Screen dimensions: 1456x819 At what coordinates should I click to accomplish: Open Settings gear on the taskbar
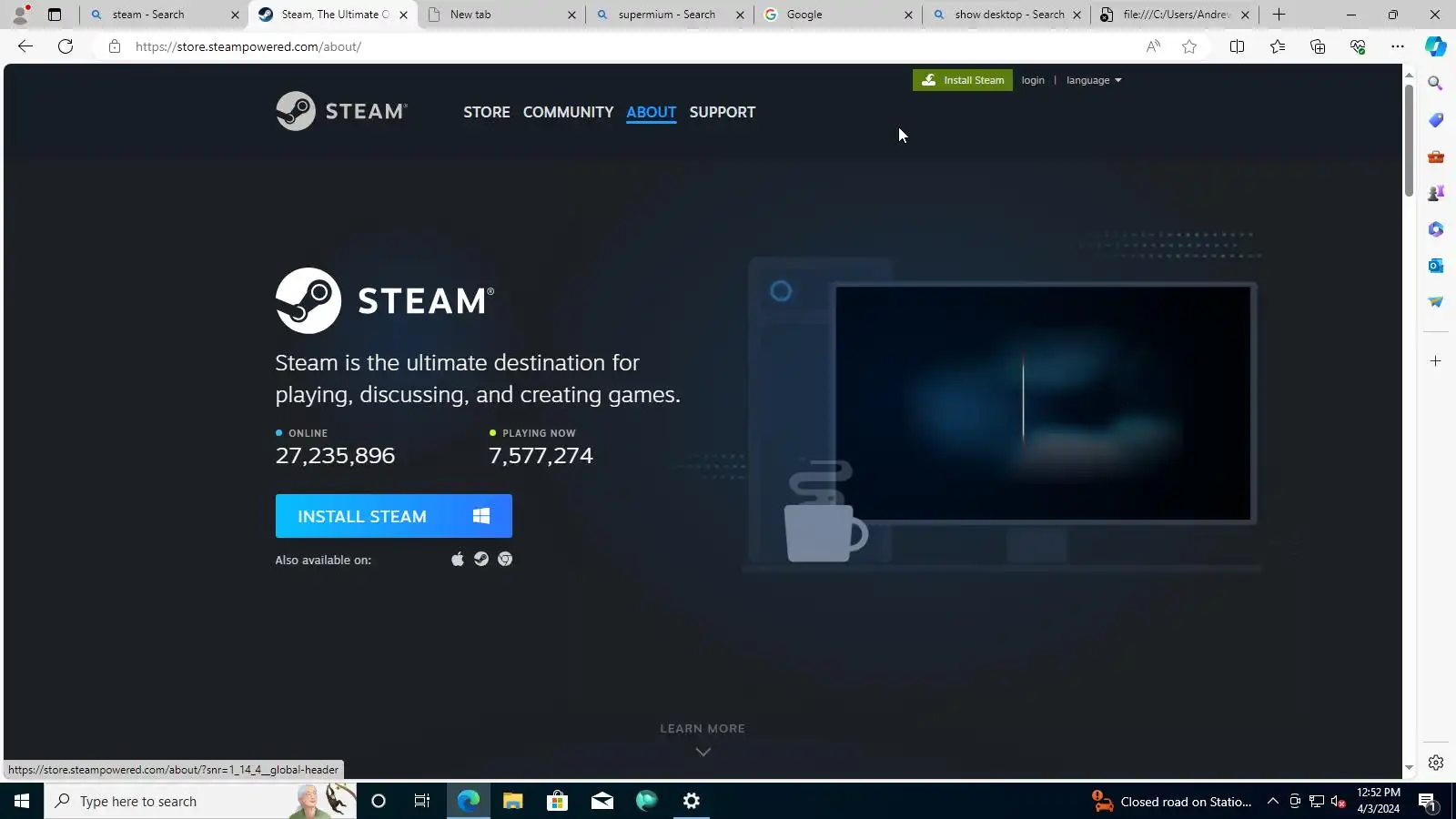point(692,802)
